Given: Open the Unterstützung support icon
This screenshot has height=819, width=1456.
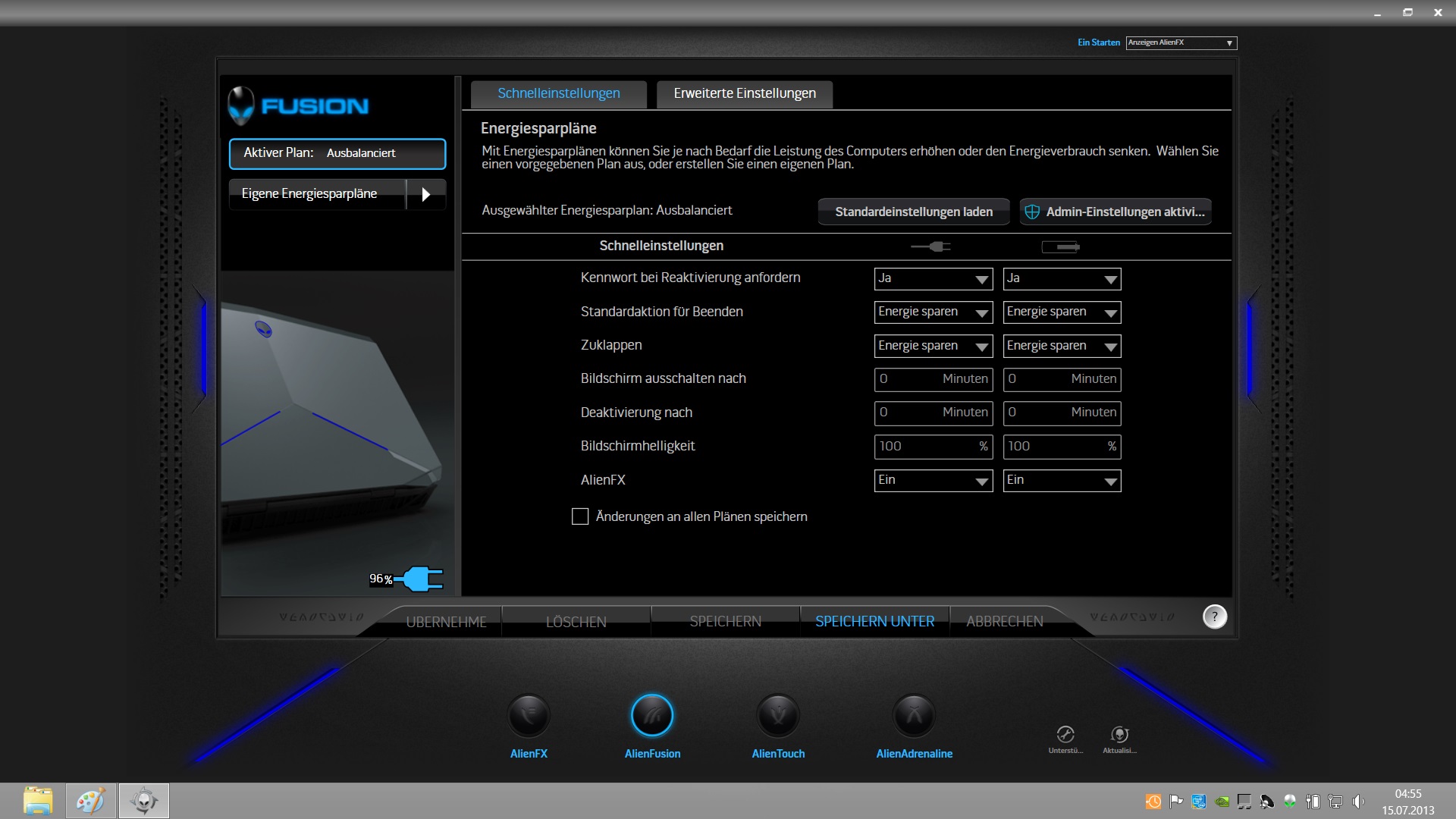Looking at the screenshot, I should click(1065, 734).
